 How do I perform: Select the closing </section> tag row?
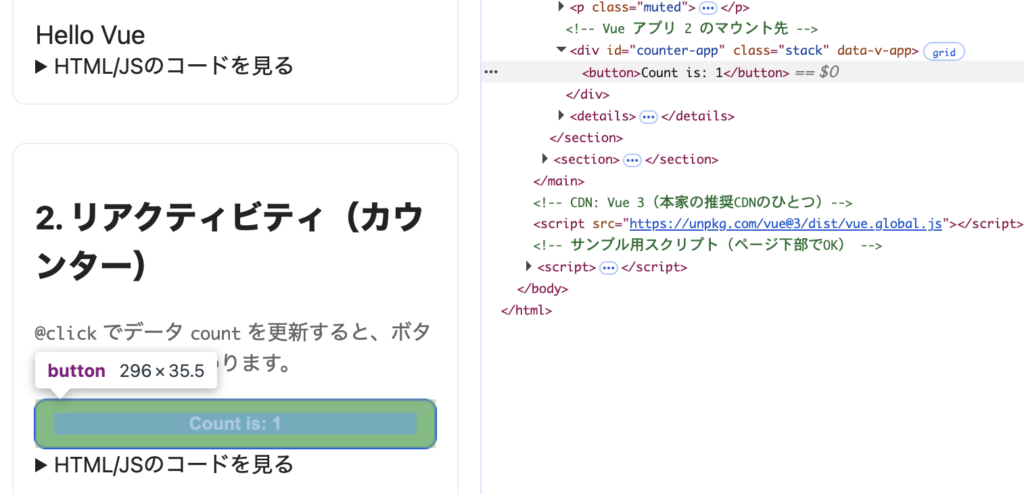tap(586, 138)
